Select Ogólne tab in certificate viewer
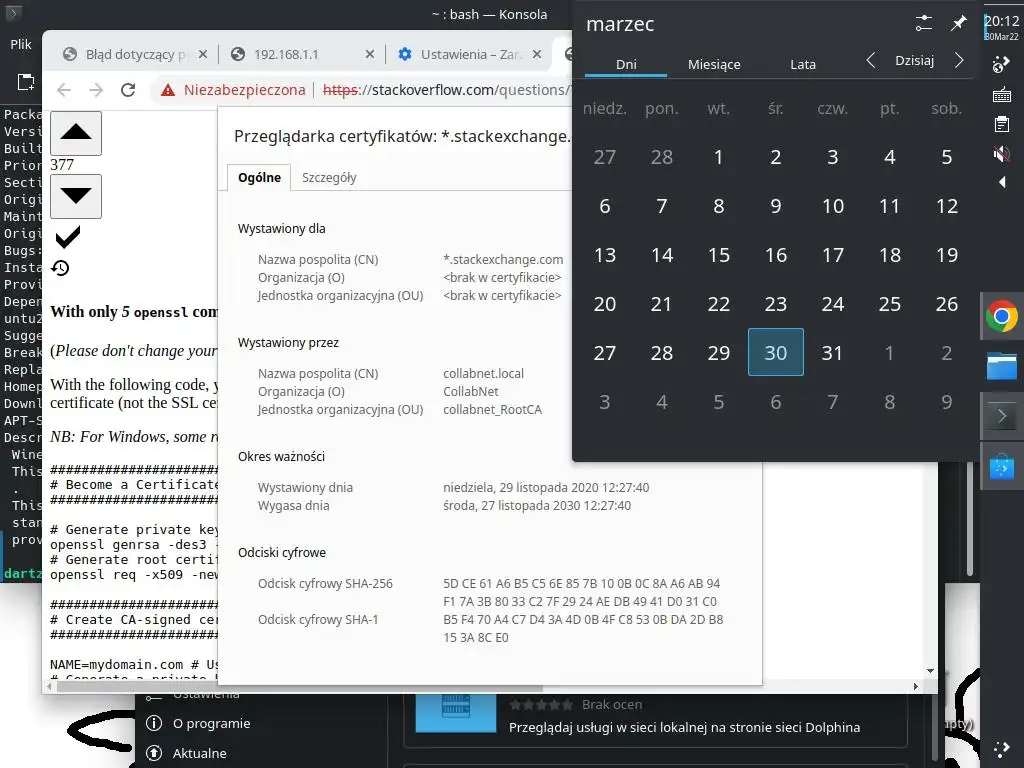Viewport: 1024px width, 768px height. [x=259, y=178]
